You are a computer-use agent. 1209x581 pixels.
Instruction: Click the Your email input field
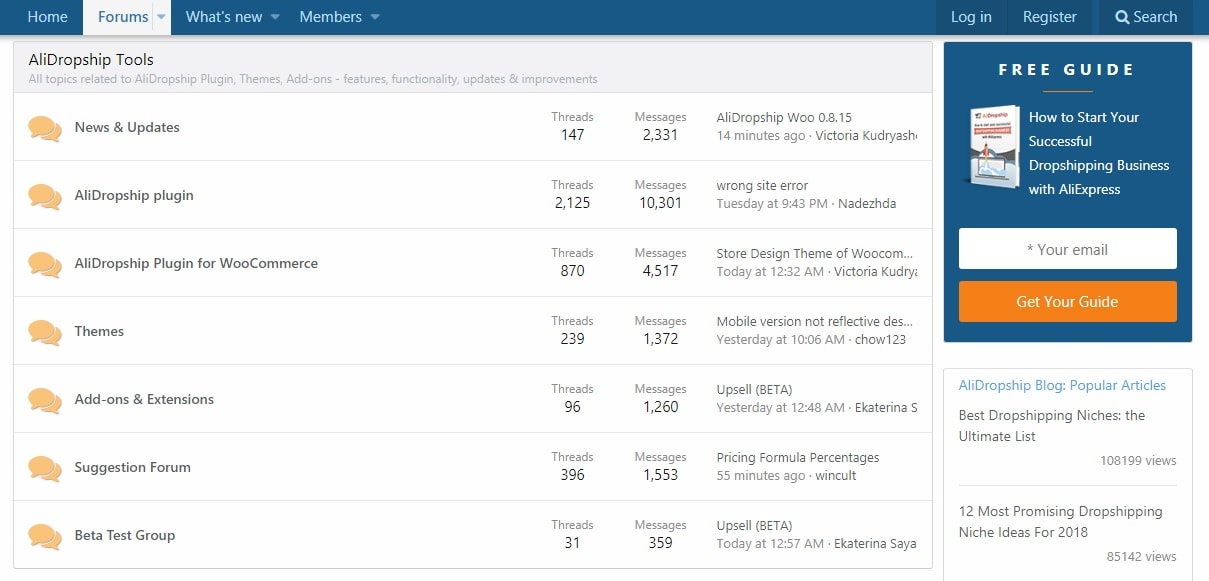(x=1067, y=249)
